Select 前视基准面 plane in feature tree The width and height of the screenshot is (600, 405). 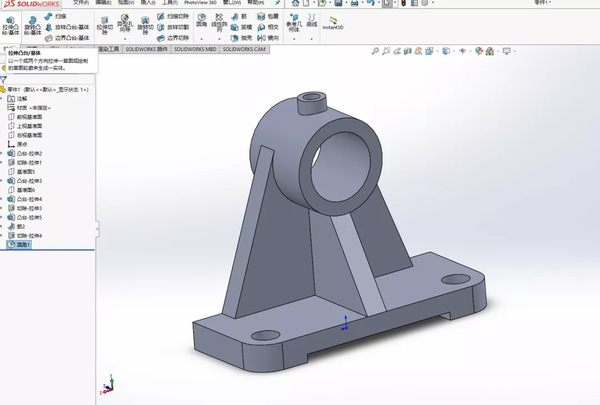[x=30, y=117]
